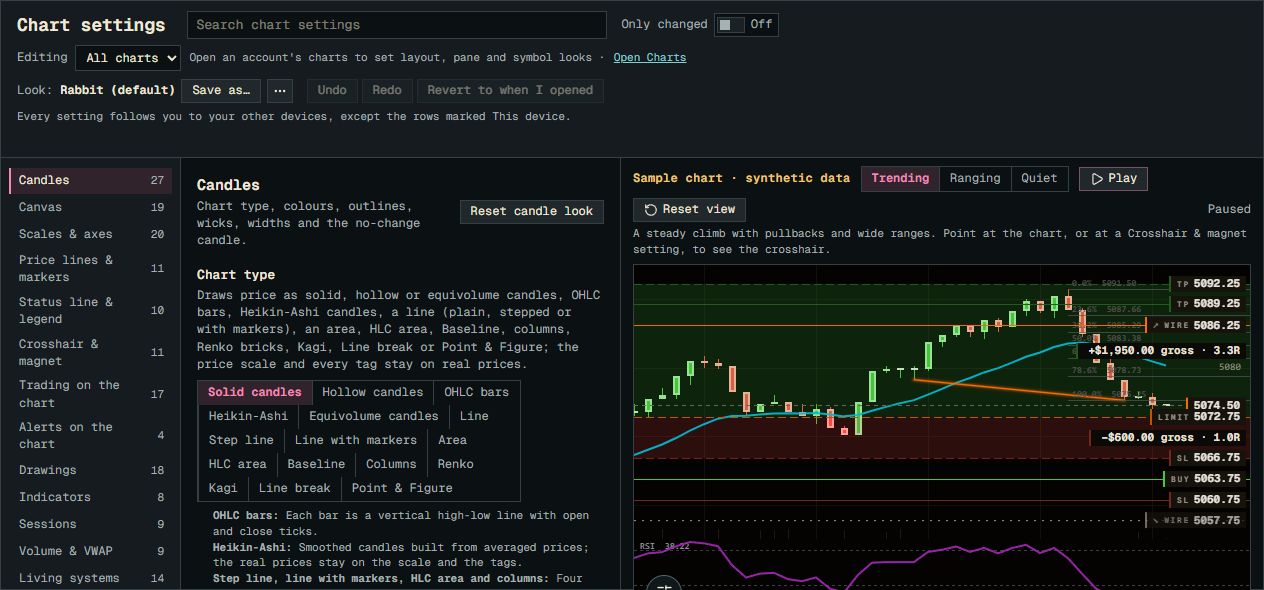Open the Drawings settings category
Image resolution: width=1264 pixels, height=590 pixels.
click(x=91, y=470)
